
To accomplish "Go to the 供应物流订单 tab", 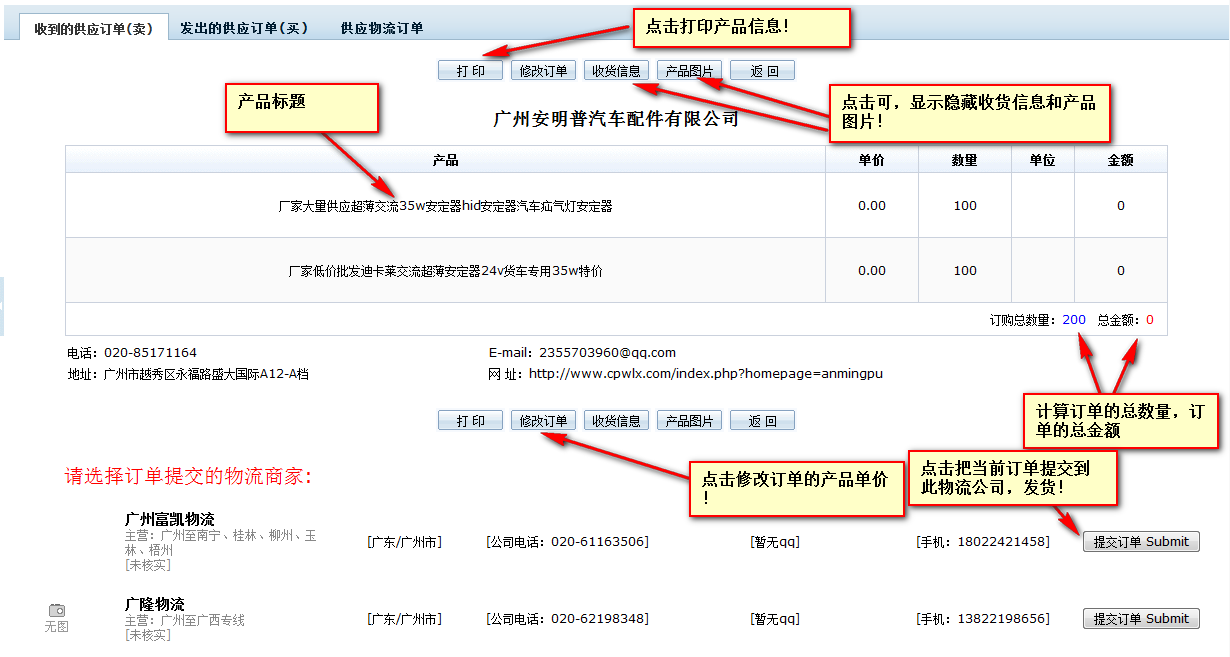I will [381, 28].
